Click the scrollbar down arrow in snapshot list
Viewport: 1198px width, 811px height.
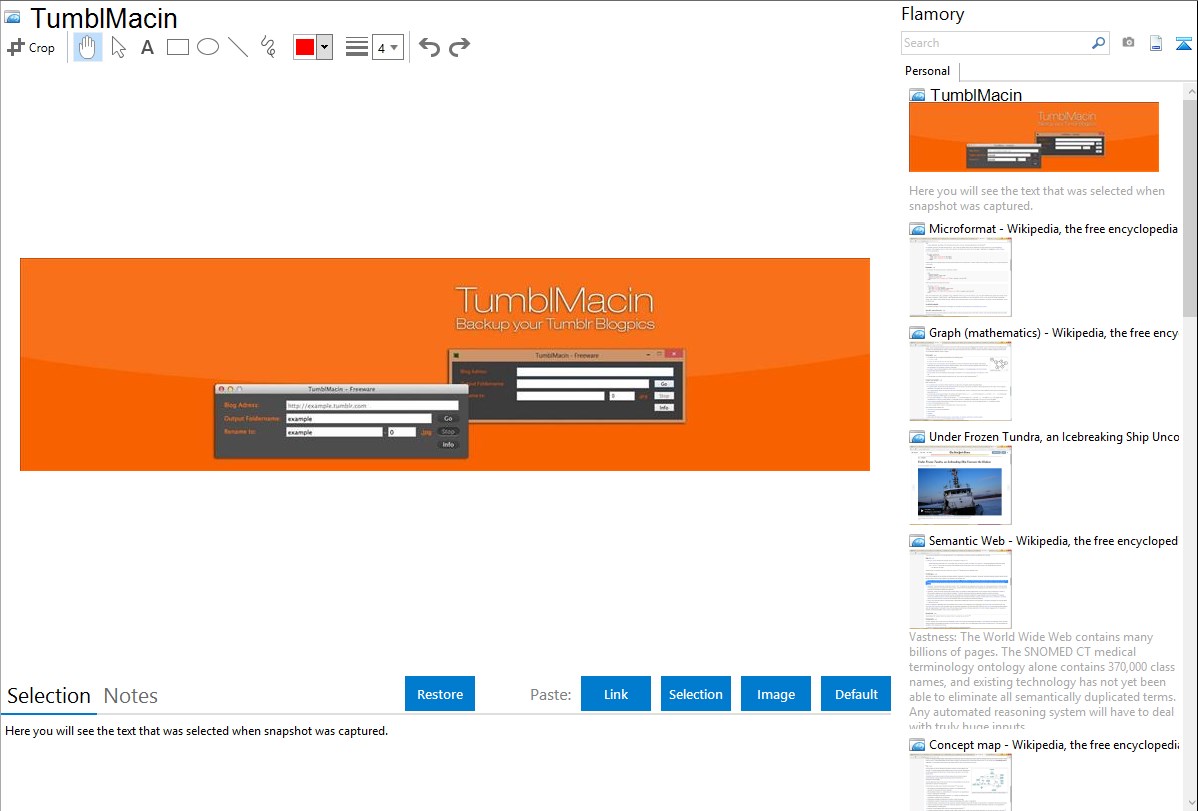(x=1190, y=803)
